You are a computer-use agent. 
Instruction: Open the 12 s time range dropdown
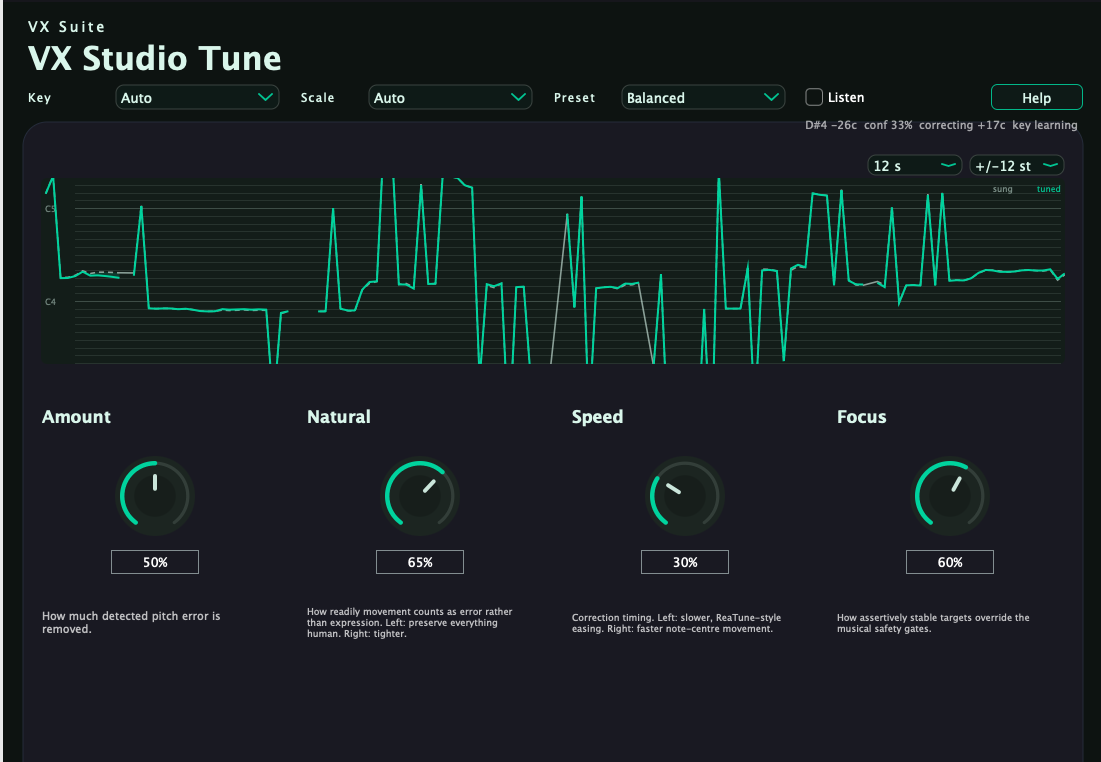pyautogui.click(x=915, y=166)
